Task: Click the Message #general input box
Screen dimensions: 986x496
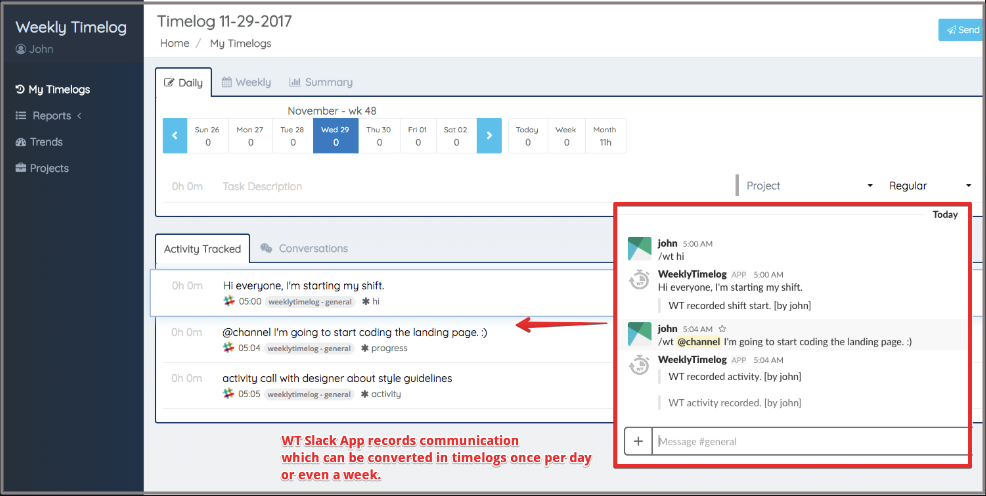Action: point(810,441)
